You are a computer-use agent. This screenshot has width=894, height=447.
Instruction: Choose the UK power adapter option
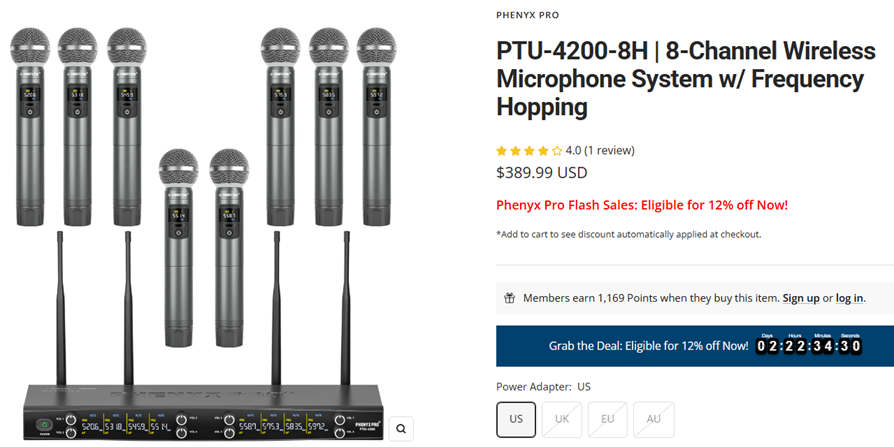coord(562,419)
